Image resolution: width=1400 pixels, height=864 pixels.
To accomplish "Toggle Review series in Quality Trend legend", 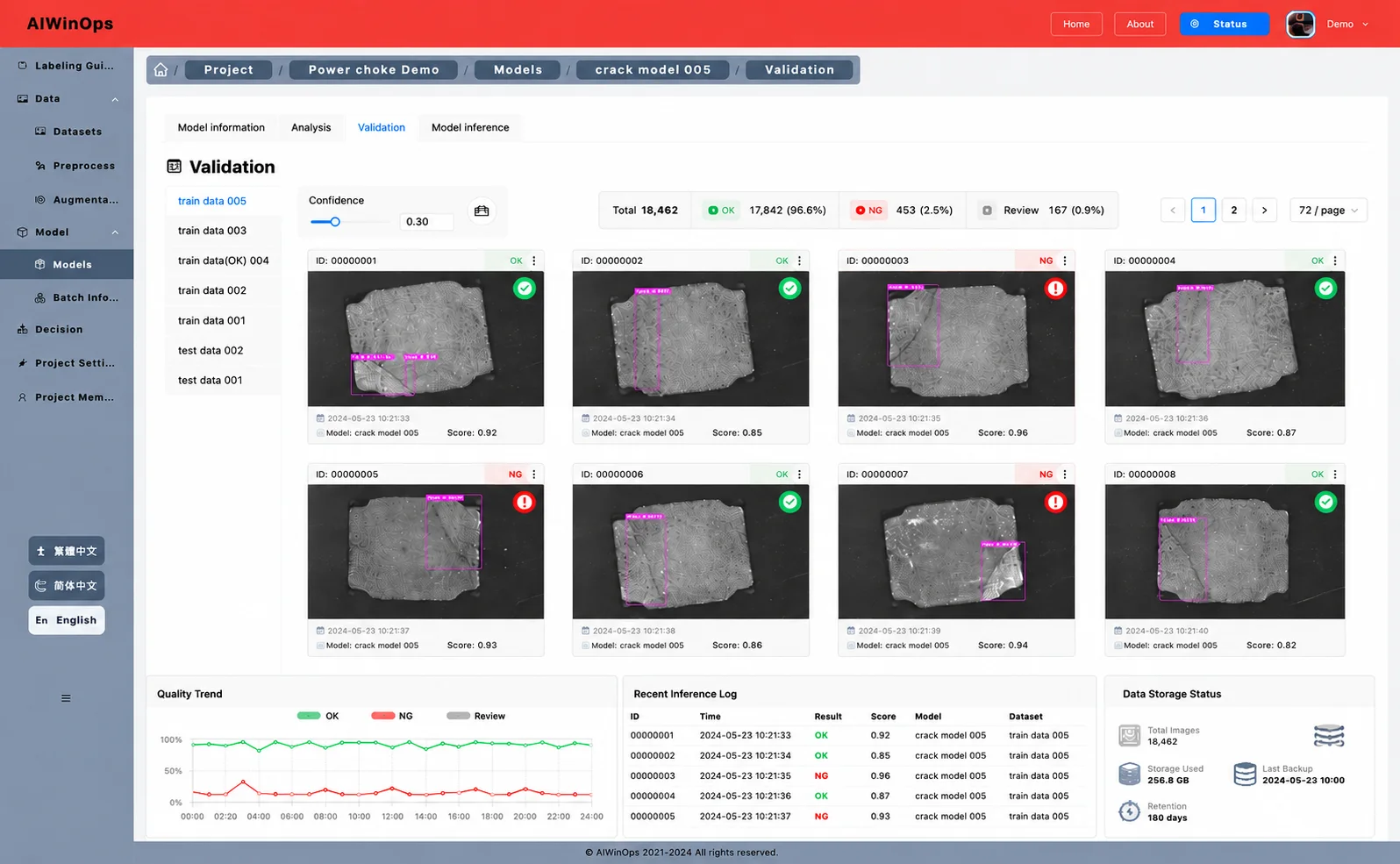I will [476, 717].
